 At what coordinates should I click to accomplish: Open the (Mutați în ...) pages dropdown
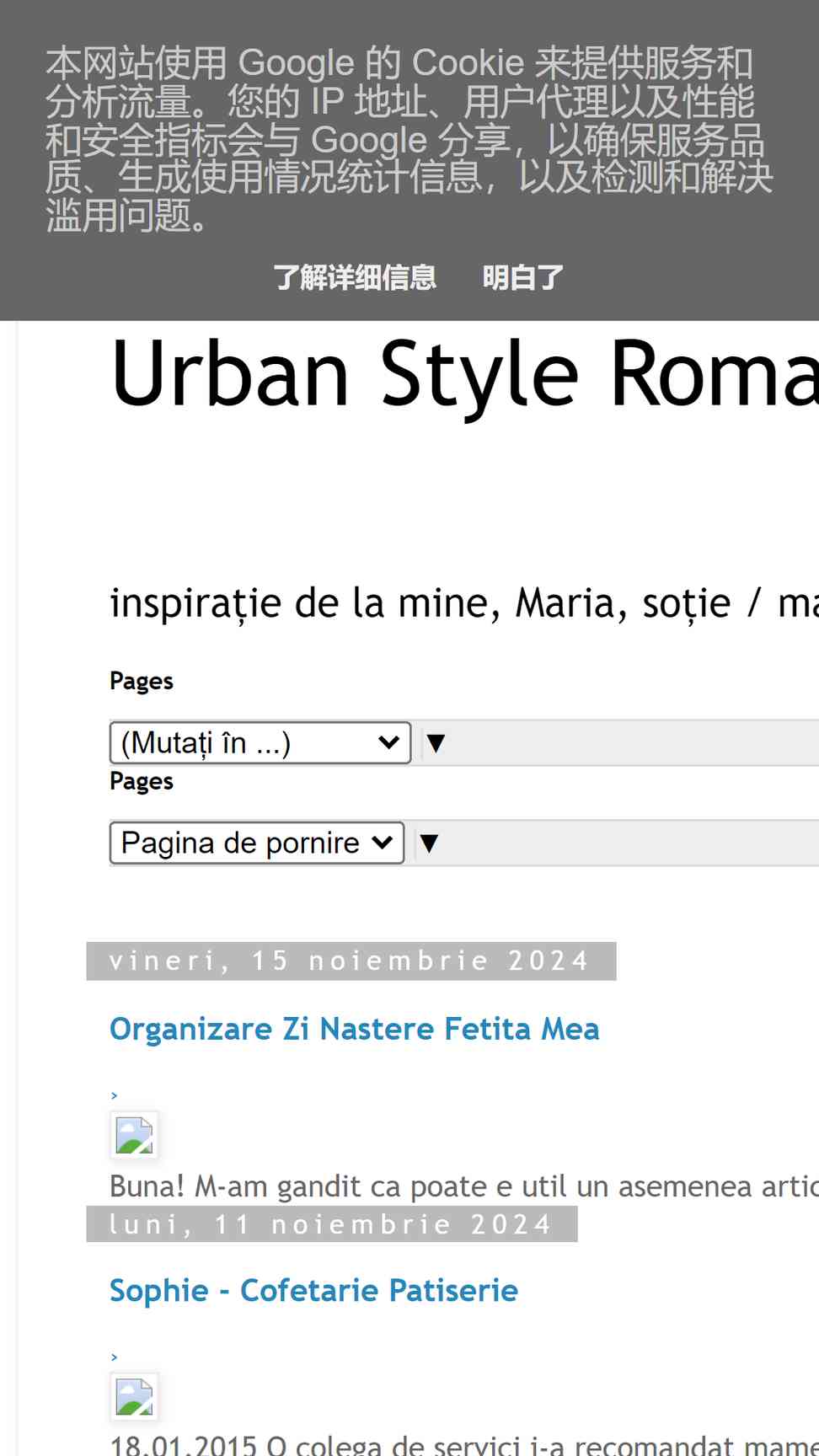click(x=260, y=743)
